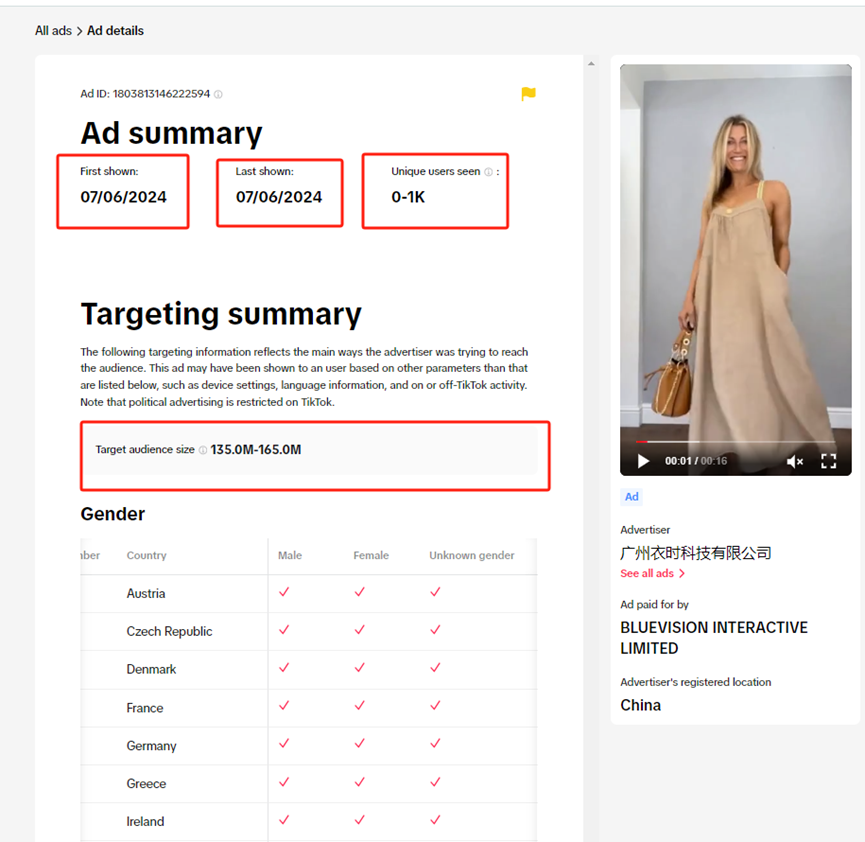Screen dimensions: 865x842
Task: Click BLUEVISION INTERACTIVE LIMITED payer name
Action: point(714,638)
